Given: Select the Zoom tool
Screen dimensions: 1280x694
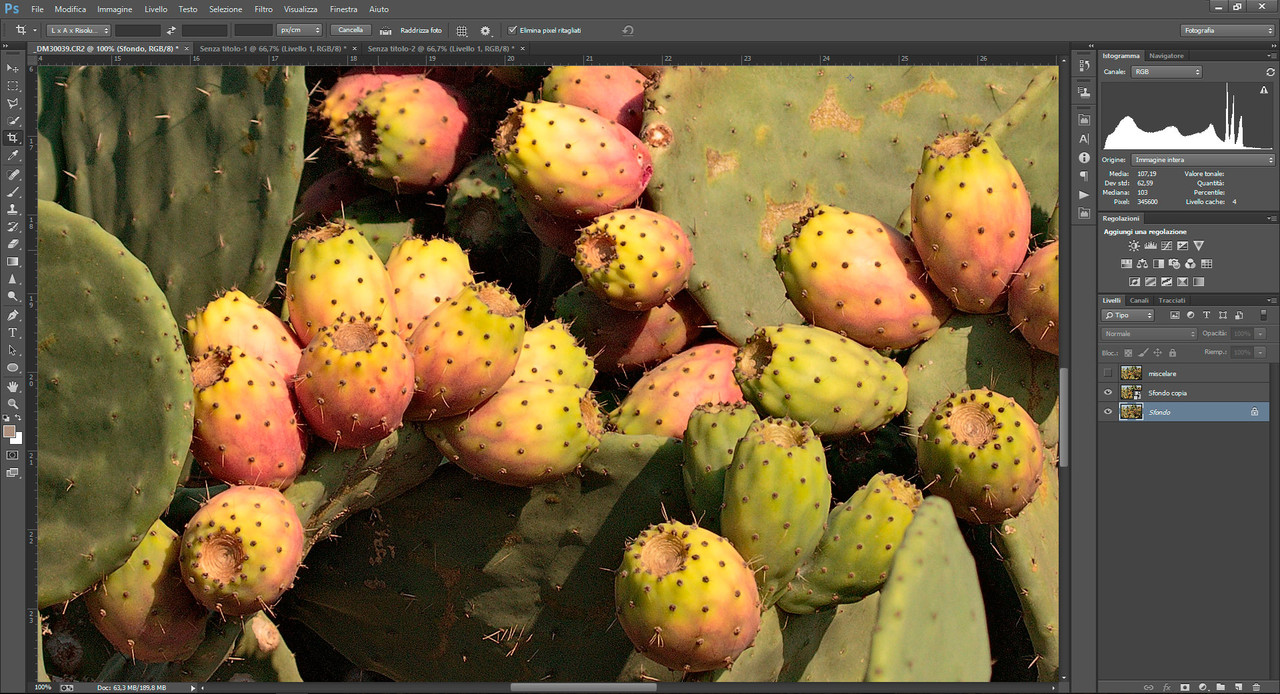Looking at the screenshot, I should tap(13, 403).
